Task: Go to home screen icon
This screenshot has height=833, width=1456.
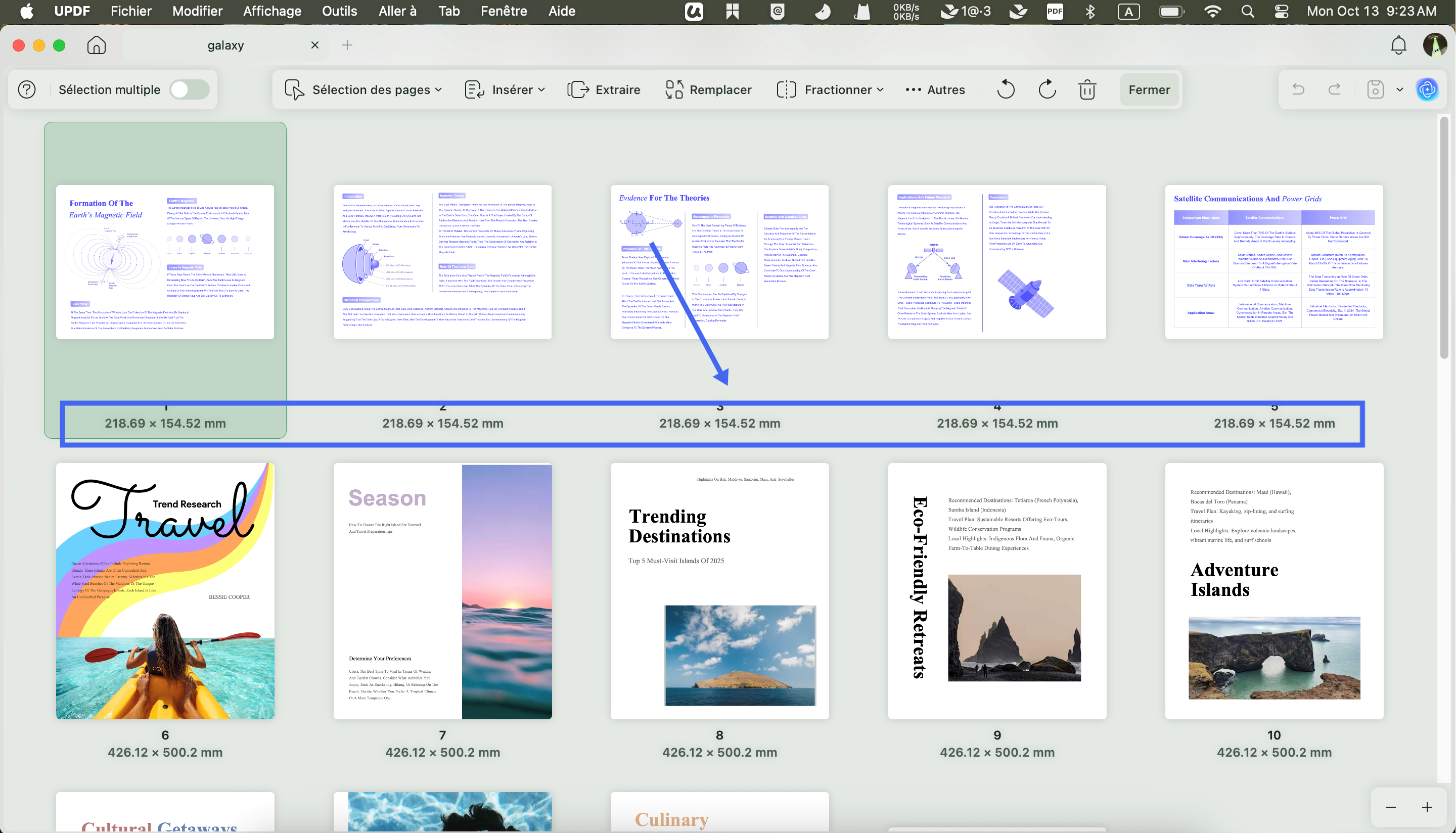Action: (x=96, y=45)
